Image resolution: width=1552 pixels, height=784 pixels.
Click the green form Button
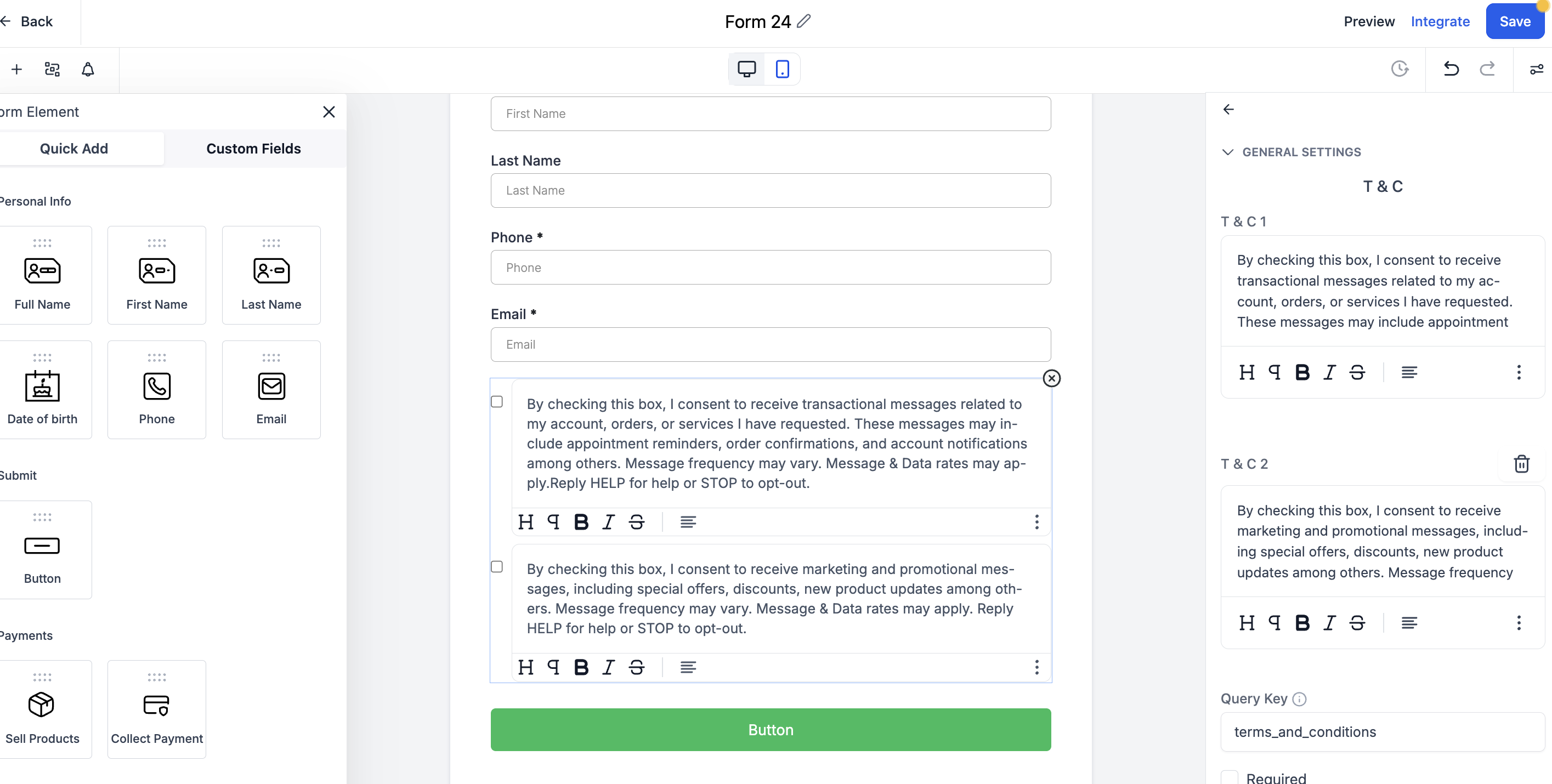click(x=771, y=730)
